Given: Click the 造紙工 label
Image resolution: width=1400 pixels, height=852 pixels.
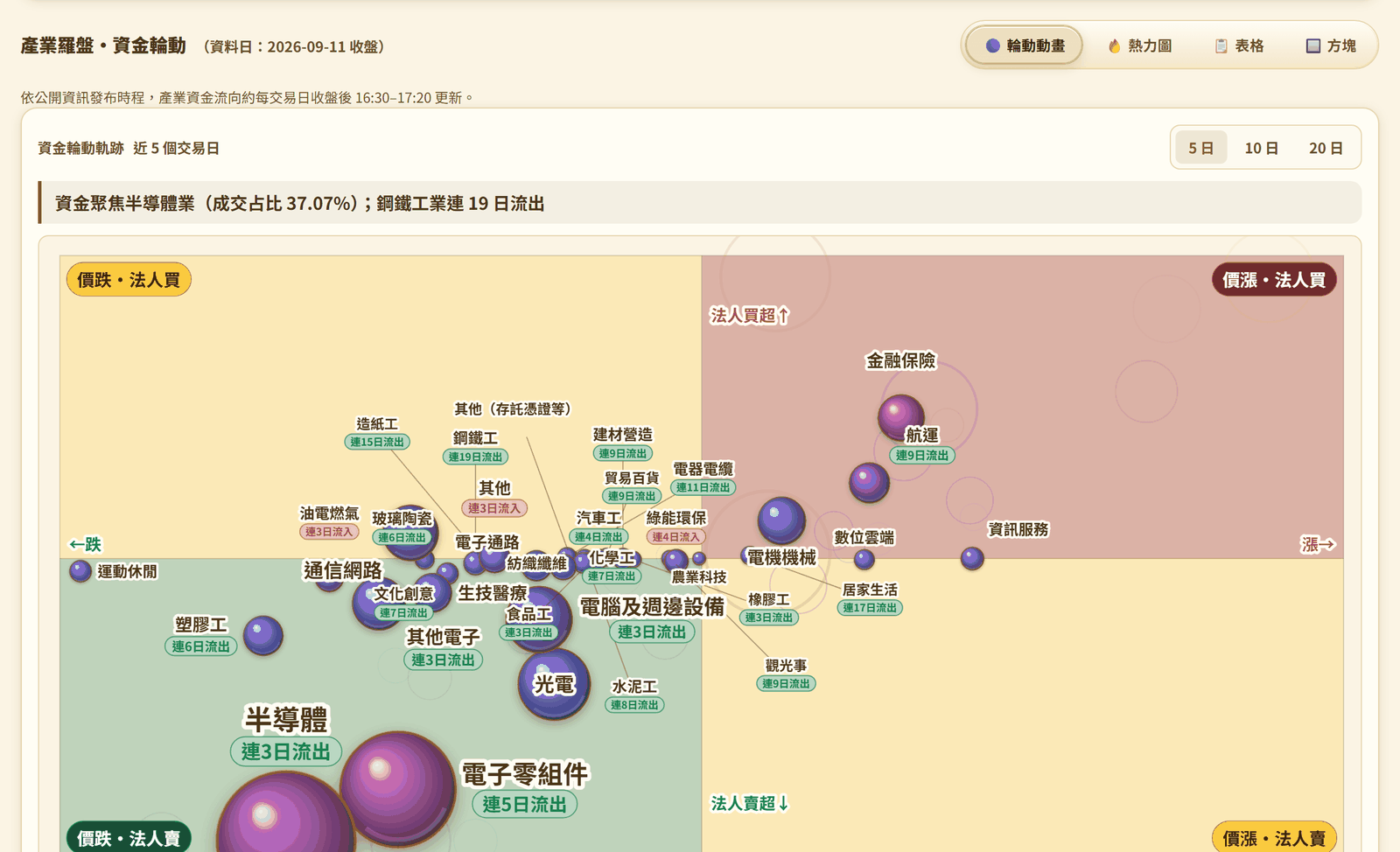Looking at the screenshot, I should [x=377, y=423].
